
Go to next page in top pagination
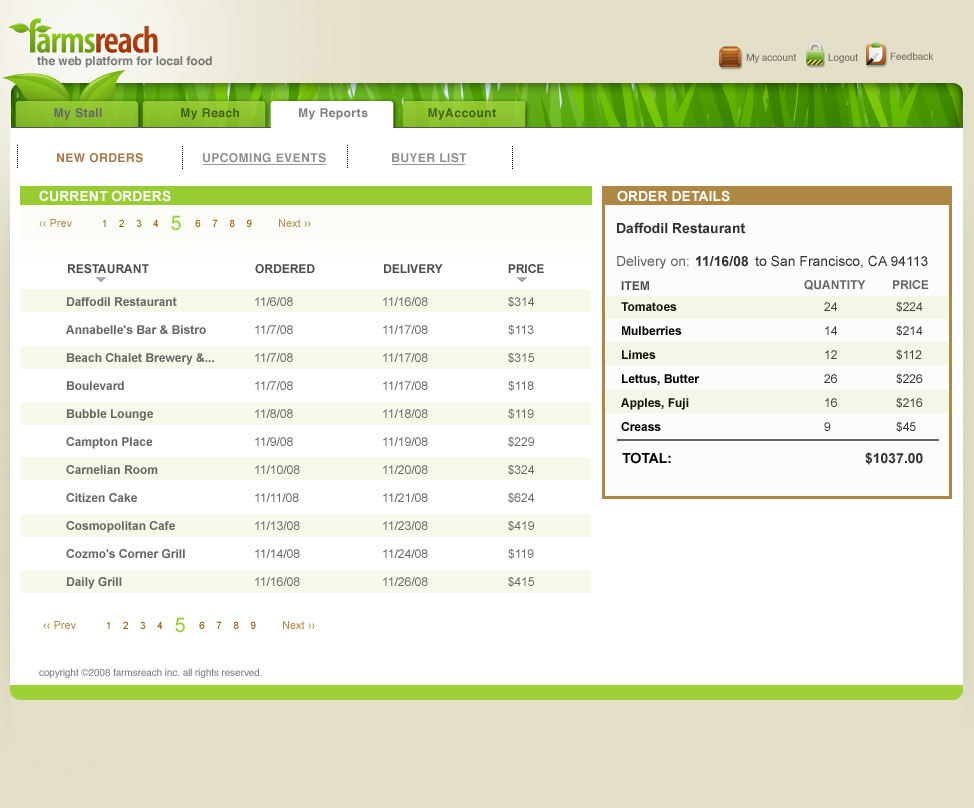point(294,223)
